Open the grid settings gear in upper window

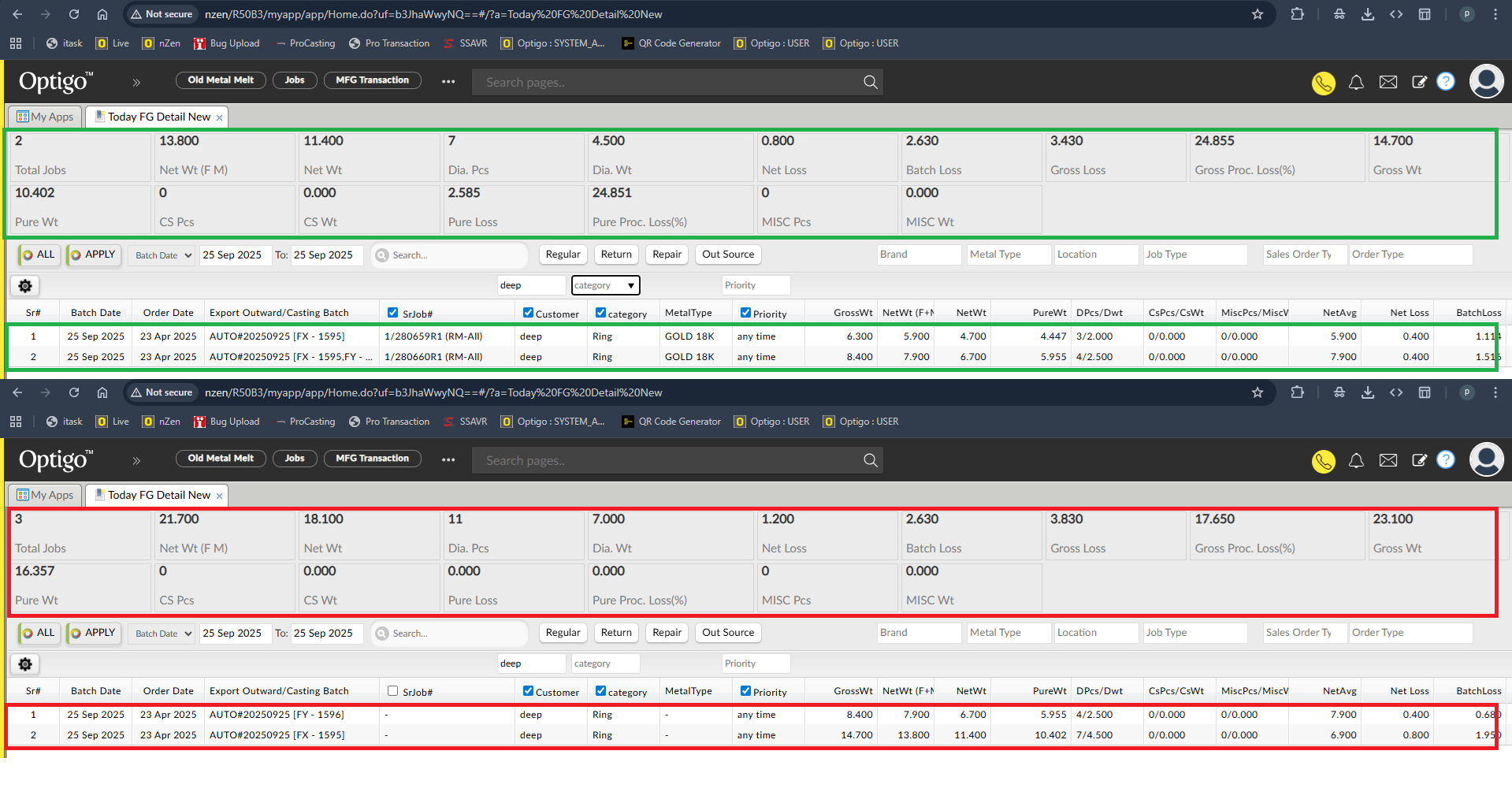coord(25,286)
